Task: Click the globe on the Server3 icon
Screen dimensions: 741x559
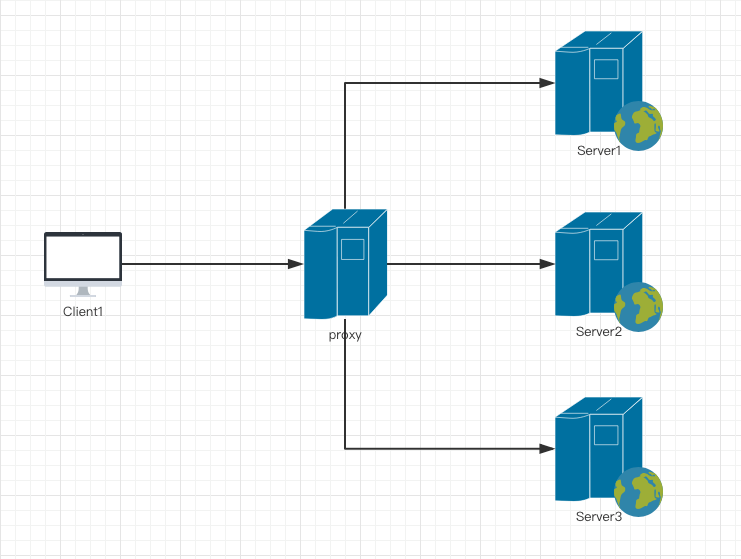Action: 638,491
